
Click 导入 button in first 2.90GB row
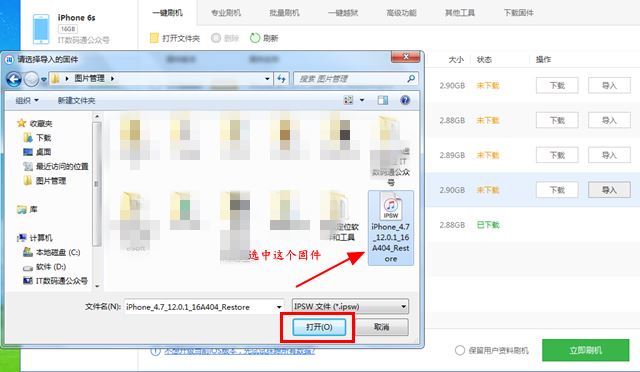click(609, 85)
